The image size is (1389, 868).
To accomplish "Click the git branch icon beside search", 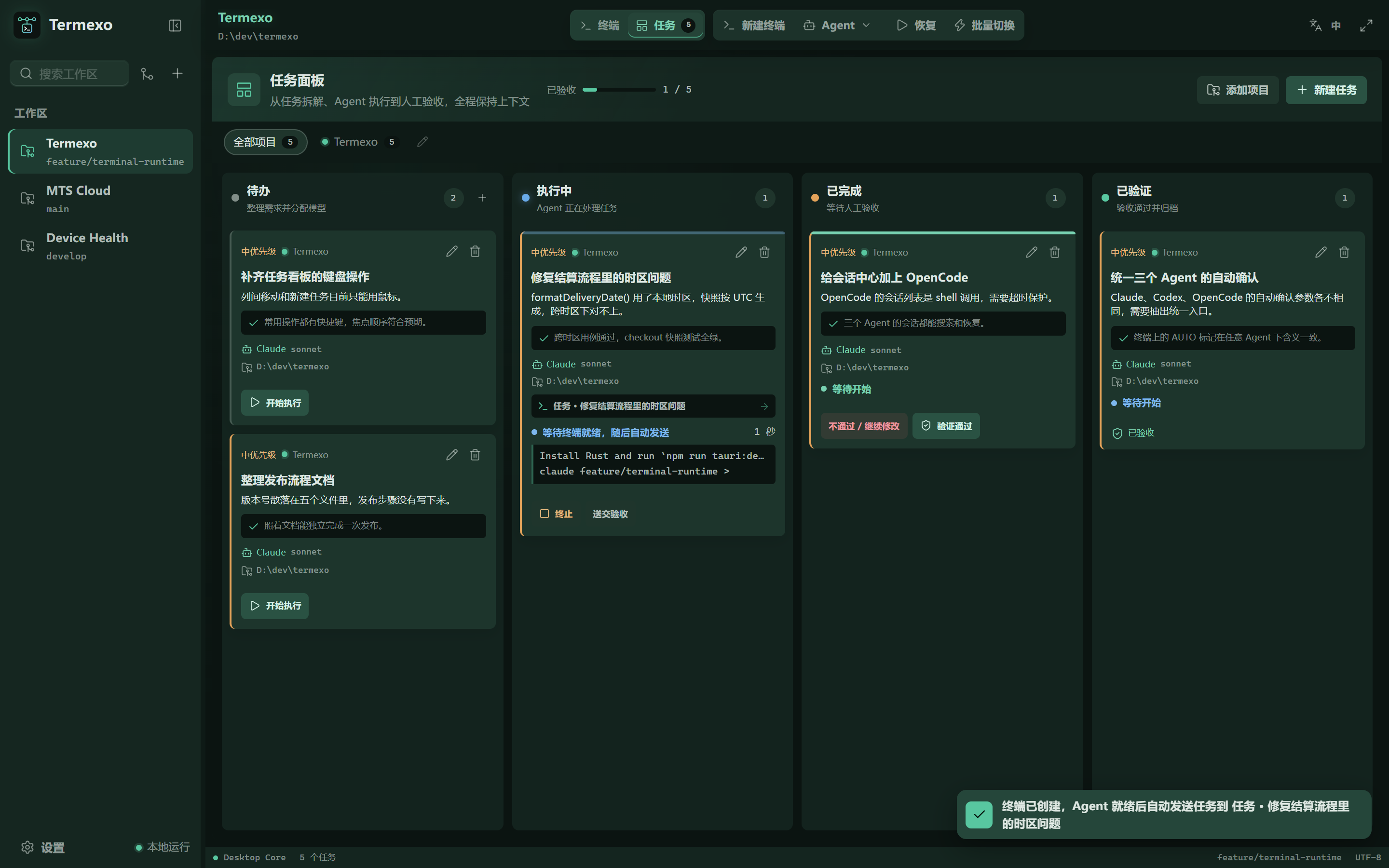I will [148, 73].
